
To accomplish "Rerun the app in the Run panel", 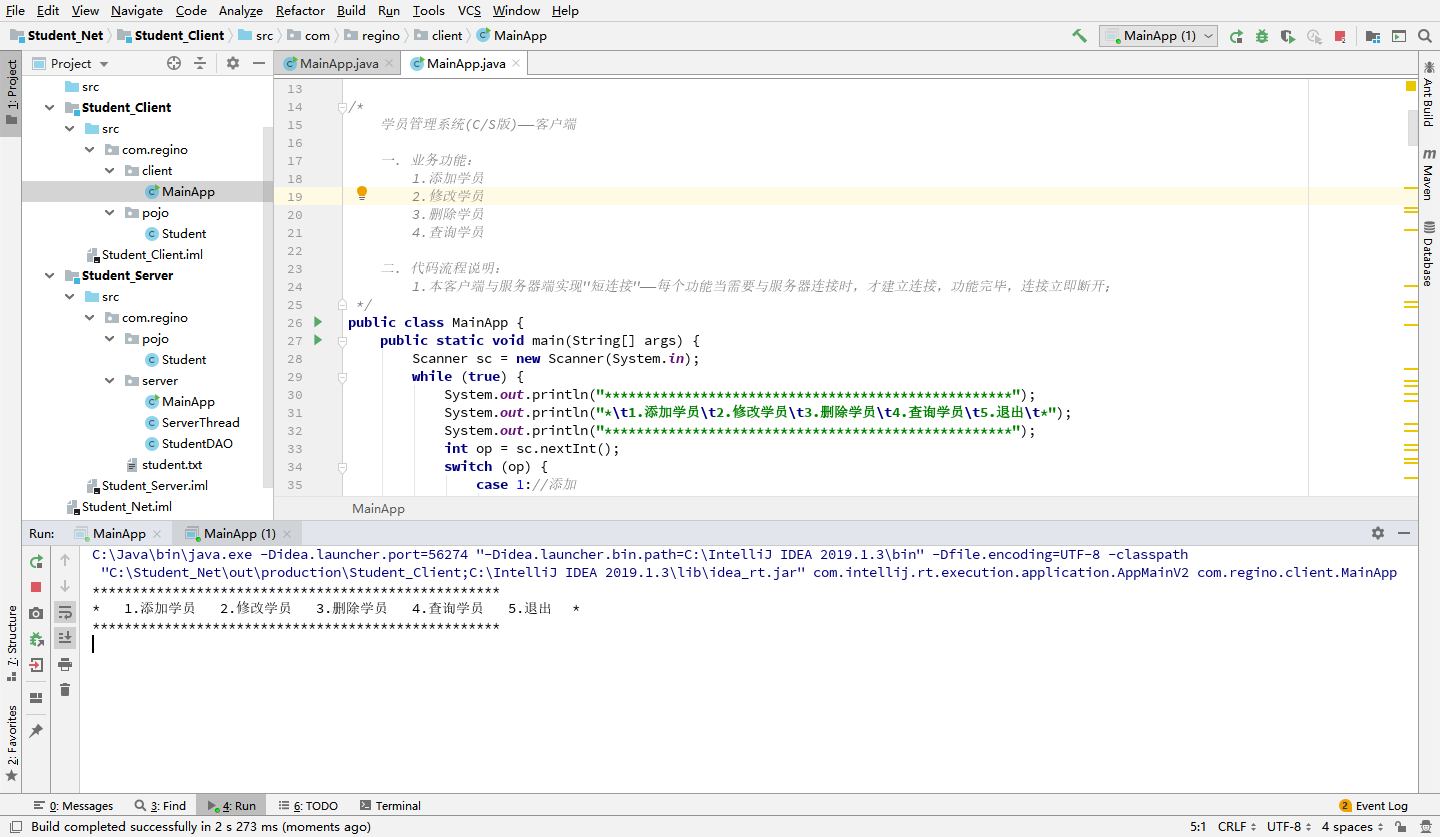I will (x=36, y=561).
